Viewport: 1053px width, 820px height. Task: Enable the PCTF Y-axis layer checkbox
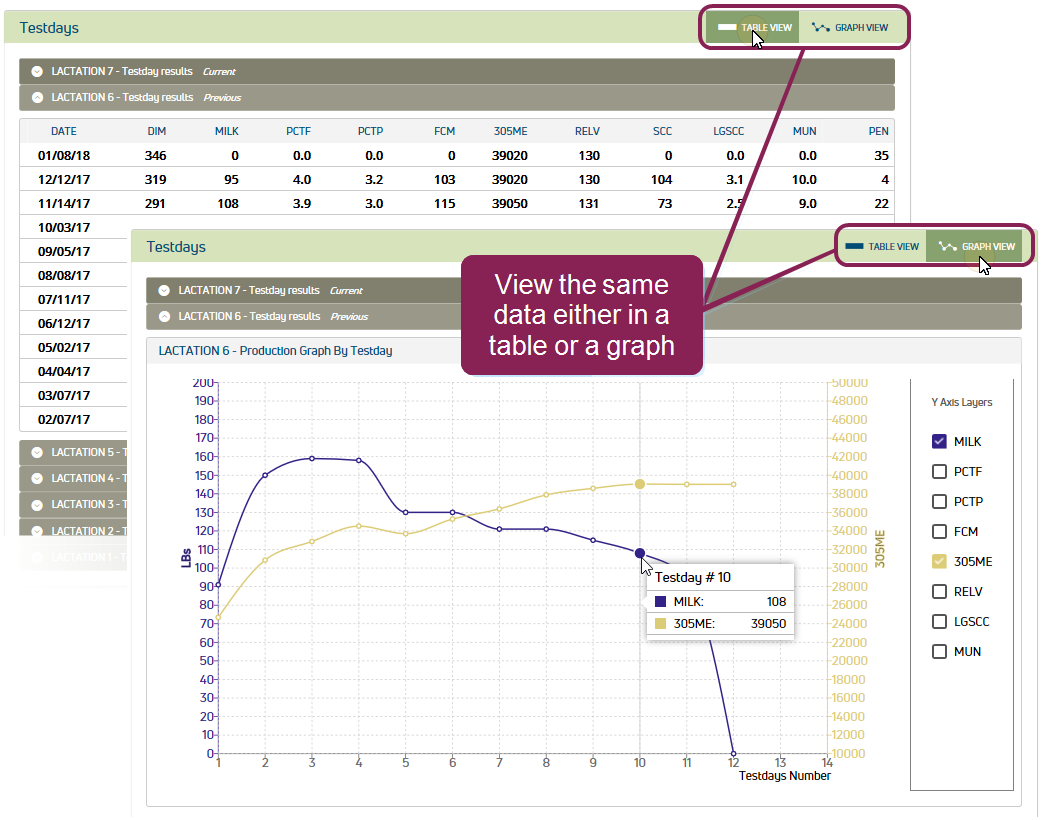pyautogui.click(x=939, y=471)
